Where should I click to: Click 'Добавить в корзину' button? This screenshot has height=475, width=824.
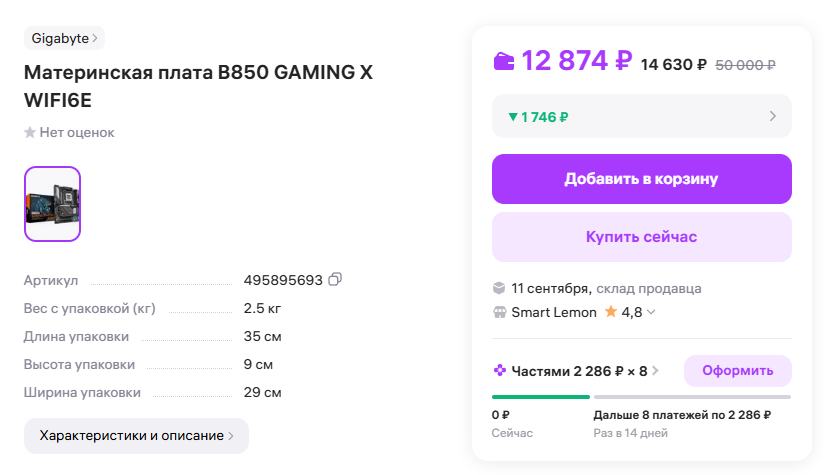point(641,179)
